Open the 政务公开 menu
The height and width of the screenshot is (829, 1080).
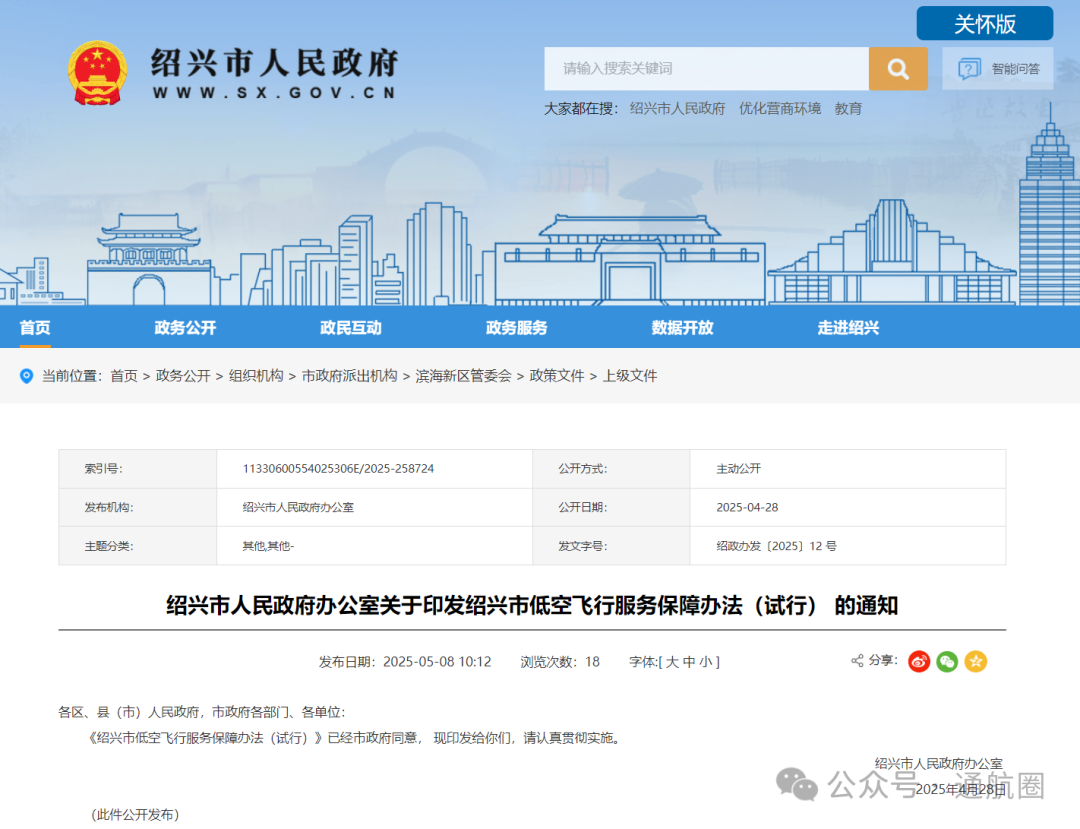point(184,327)
